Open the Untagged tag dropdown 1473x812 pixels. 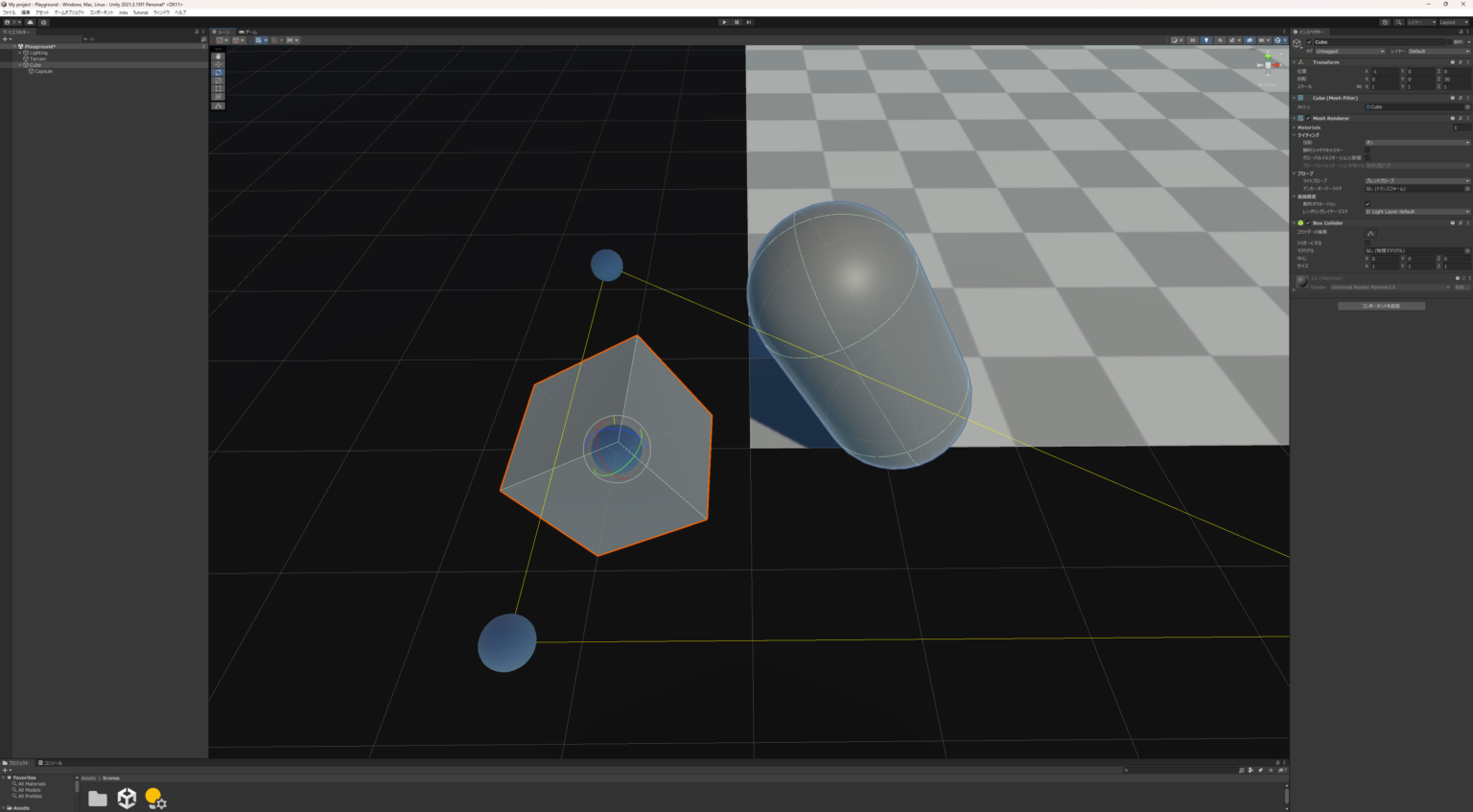click(1352, 51)
